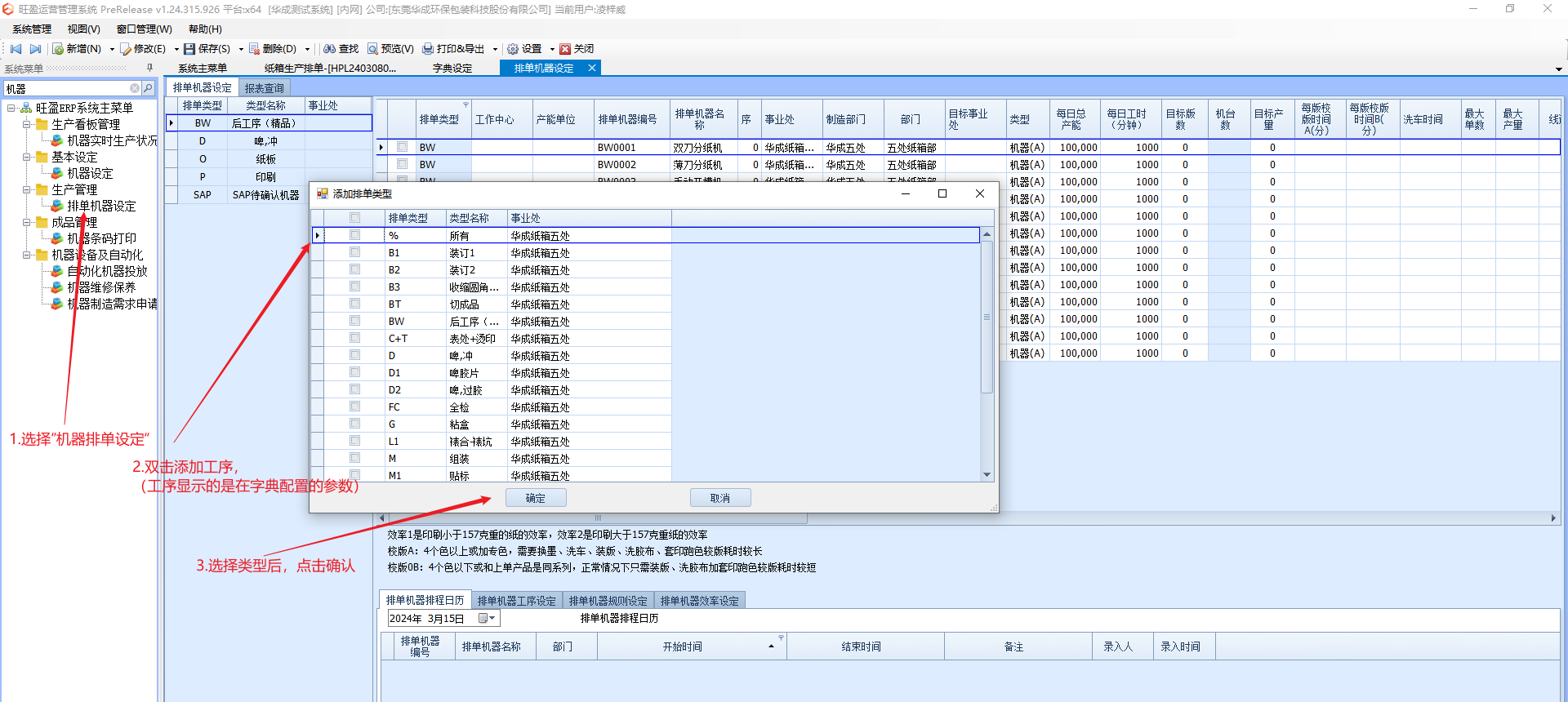The width and height of the screenshot is (1568, 702).
Task: Open the date picker dropdown for 2024年3月15日
Action: (x=488, y=618)
